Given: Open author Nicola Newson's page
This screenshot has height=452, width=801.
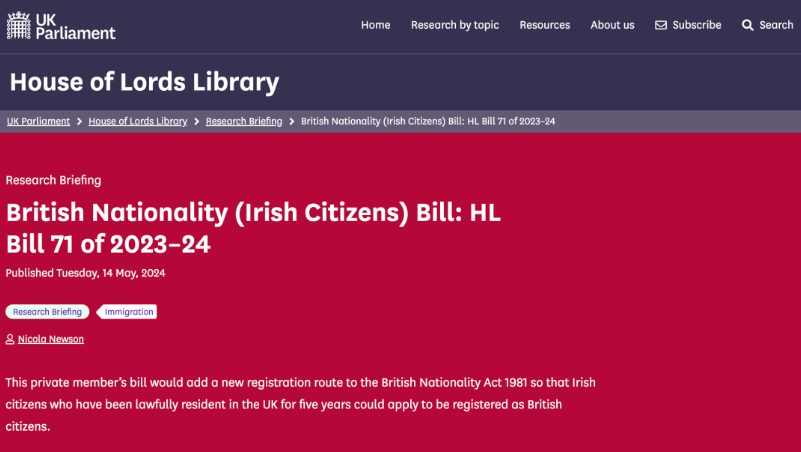Looking at the screenshot, I should 51,339.
